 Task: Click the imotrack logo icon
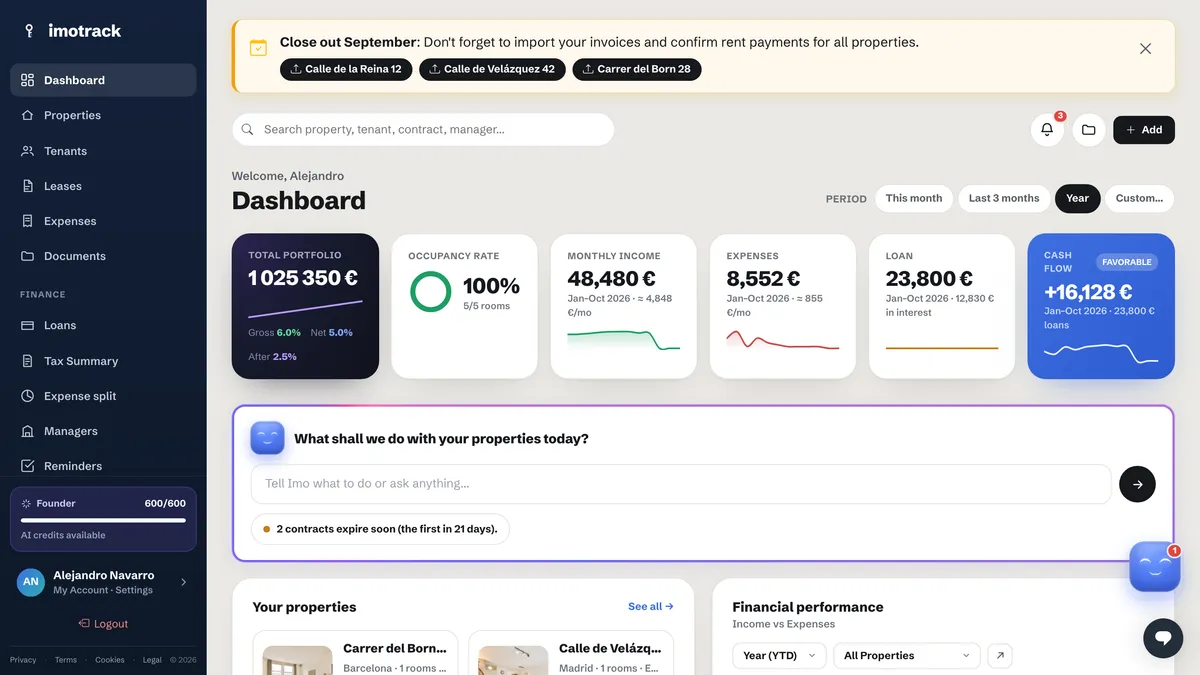[x=29, y=31]
